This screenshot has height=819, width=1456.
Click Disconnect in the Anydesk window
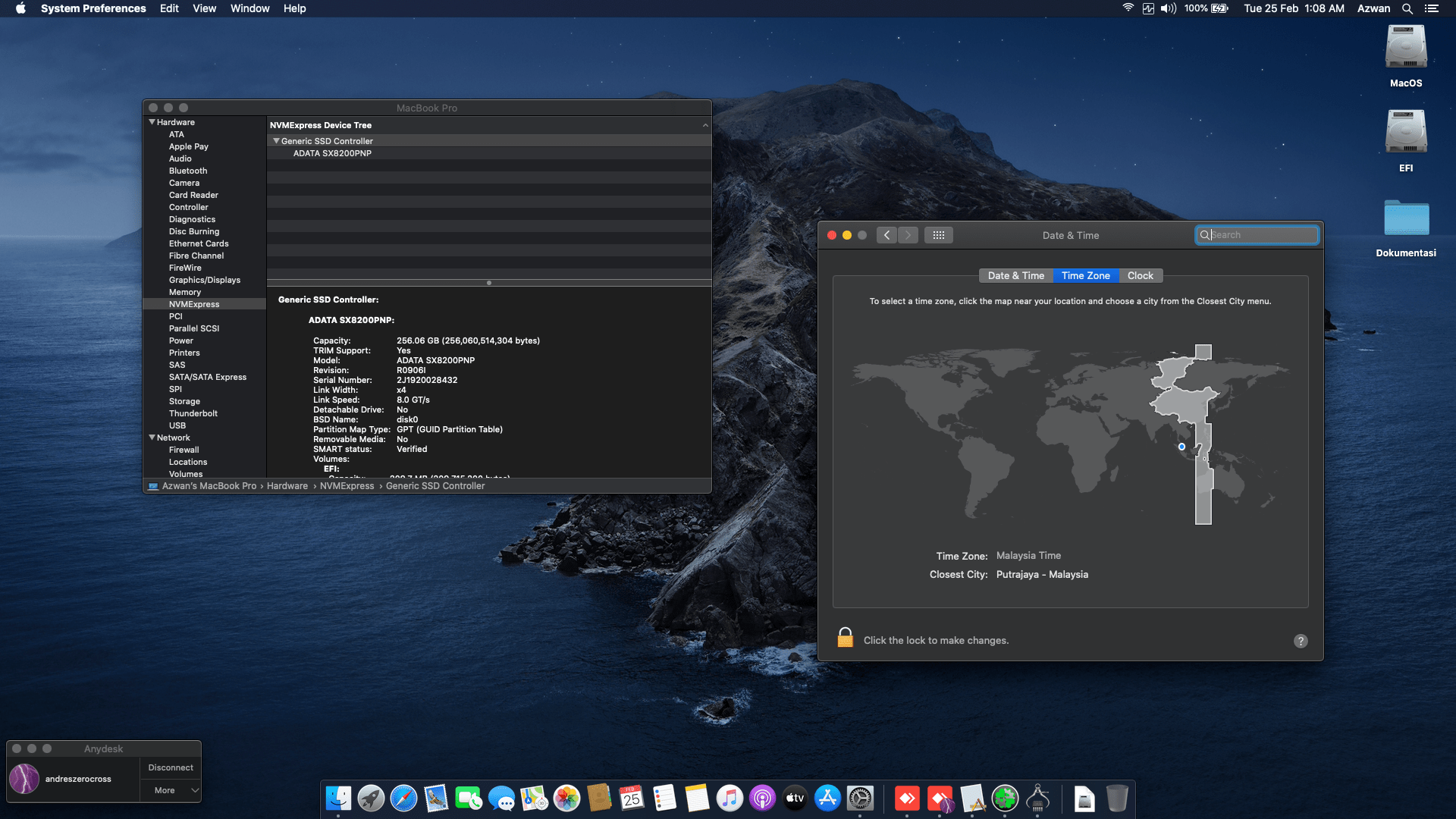[x=171, y=767]
